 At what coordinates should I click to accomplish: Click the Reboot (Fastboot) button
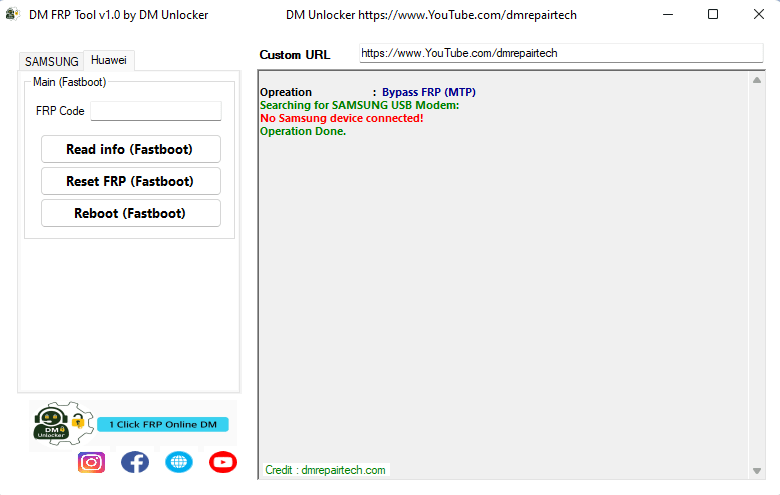click(130, 213)
